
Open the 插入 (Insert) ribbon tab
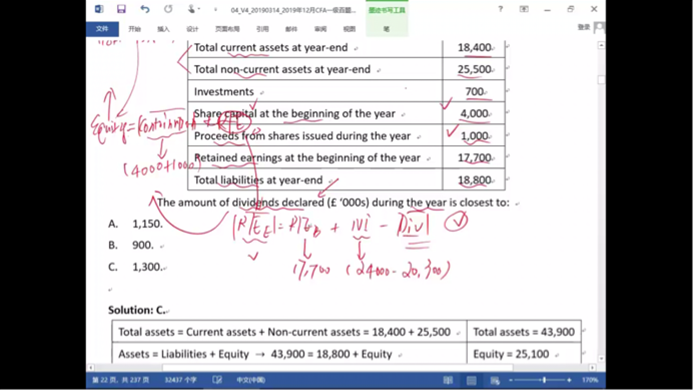(x=163, y=29)
